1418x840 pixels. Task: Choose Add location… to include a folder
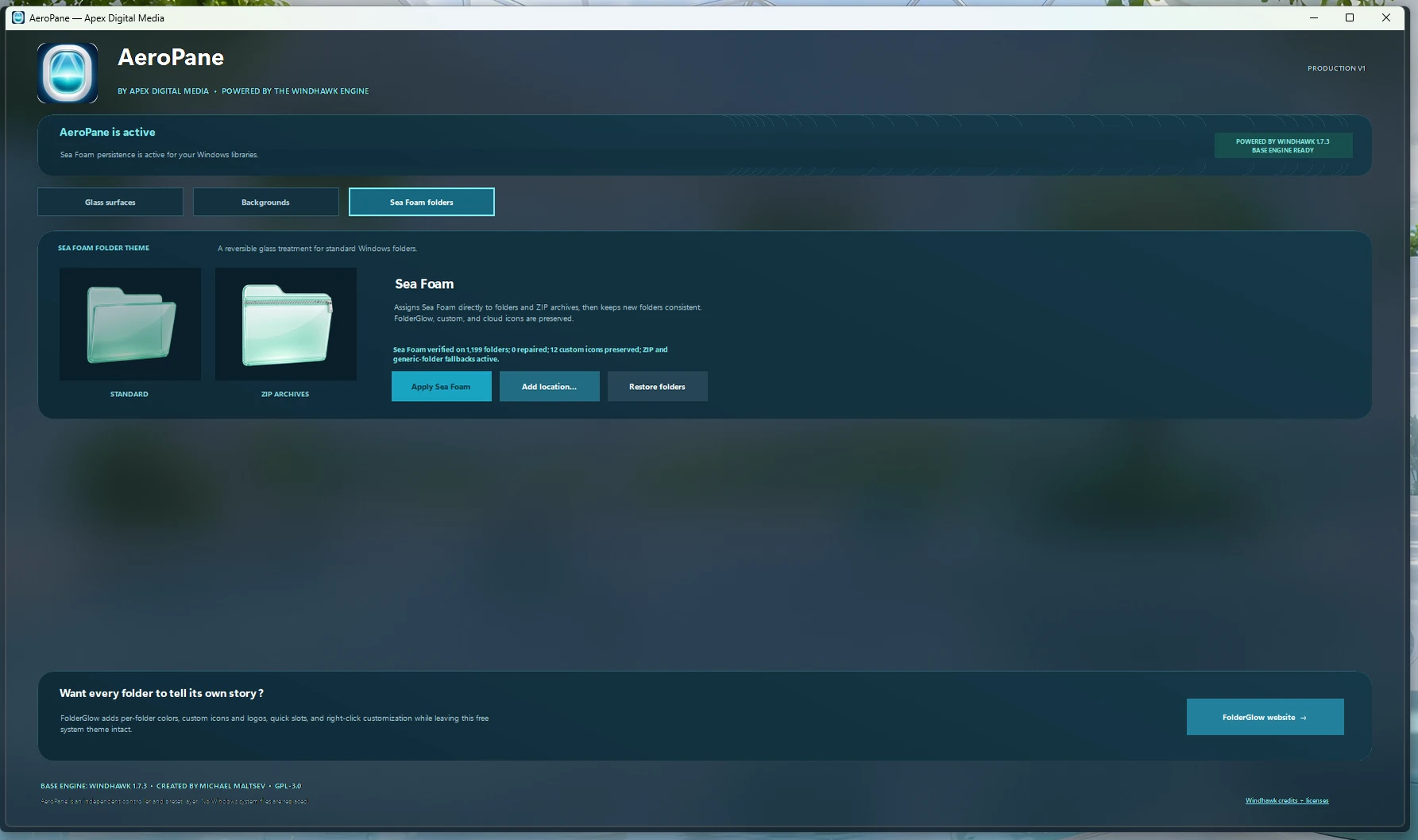click(x=550, y=387)
